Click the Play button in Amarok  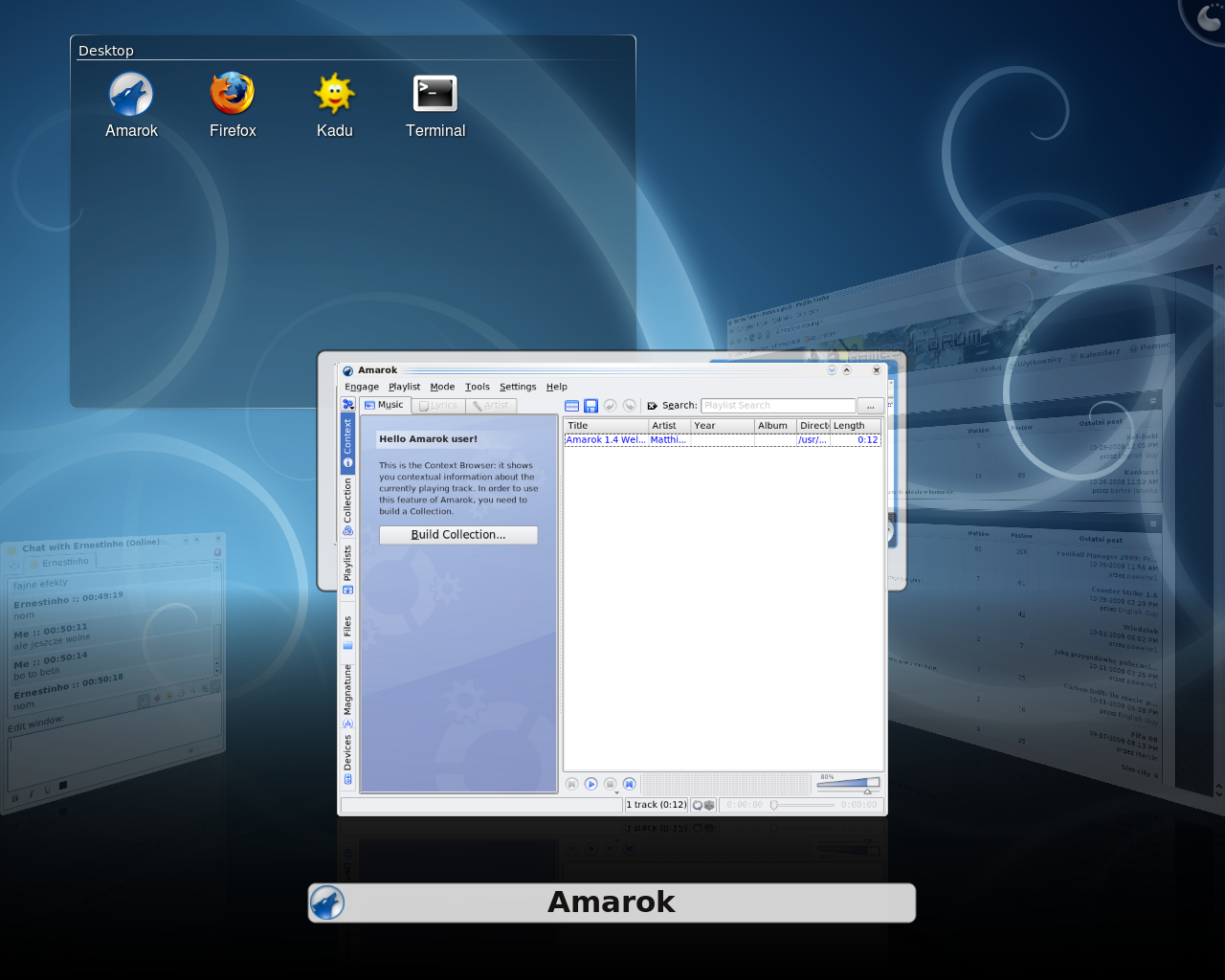(590, 784)
